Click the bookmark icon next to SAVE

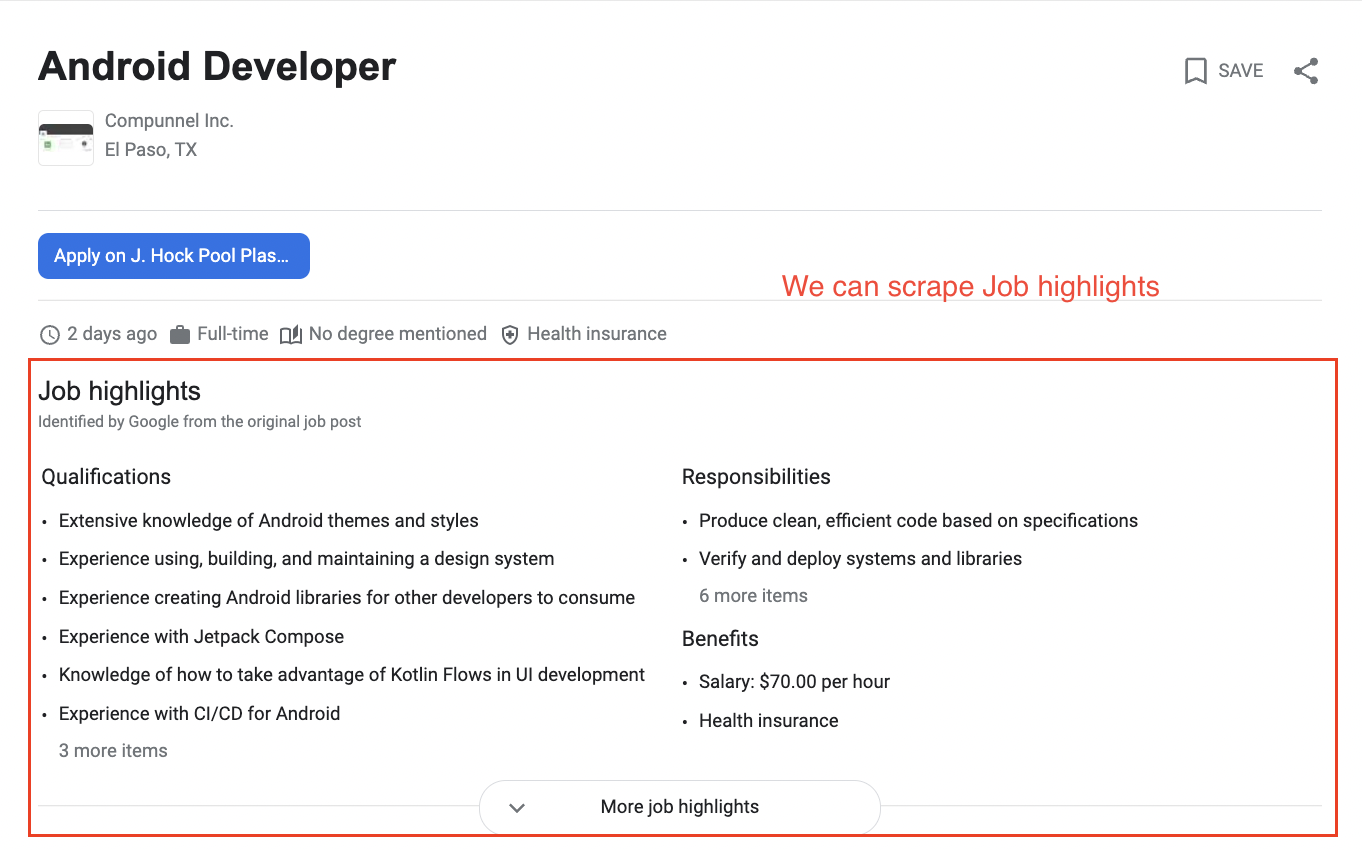click(1196, 70)
